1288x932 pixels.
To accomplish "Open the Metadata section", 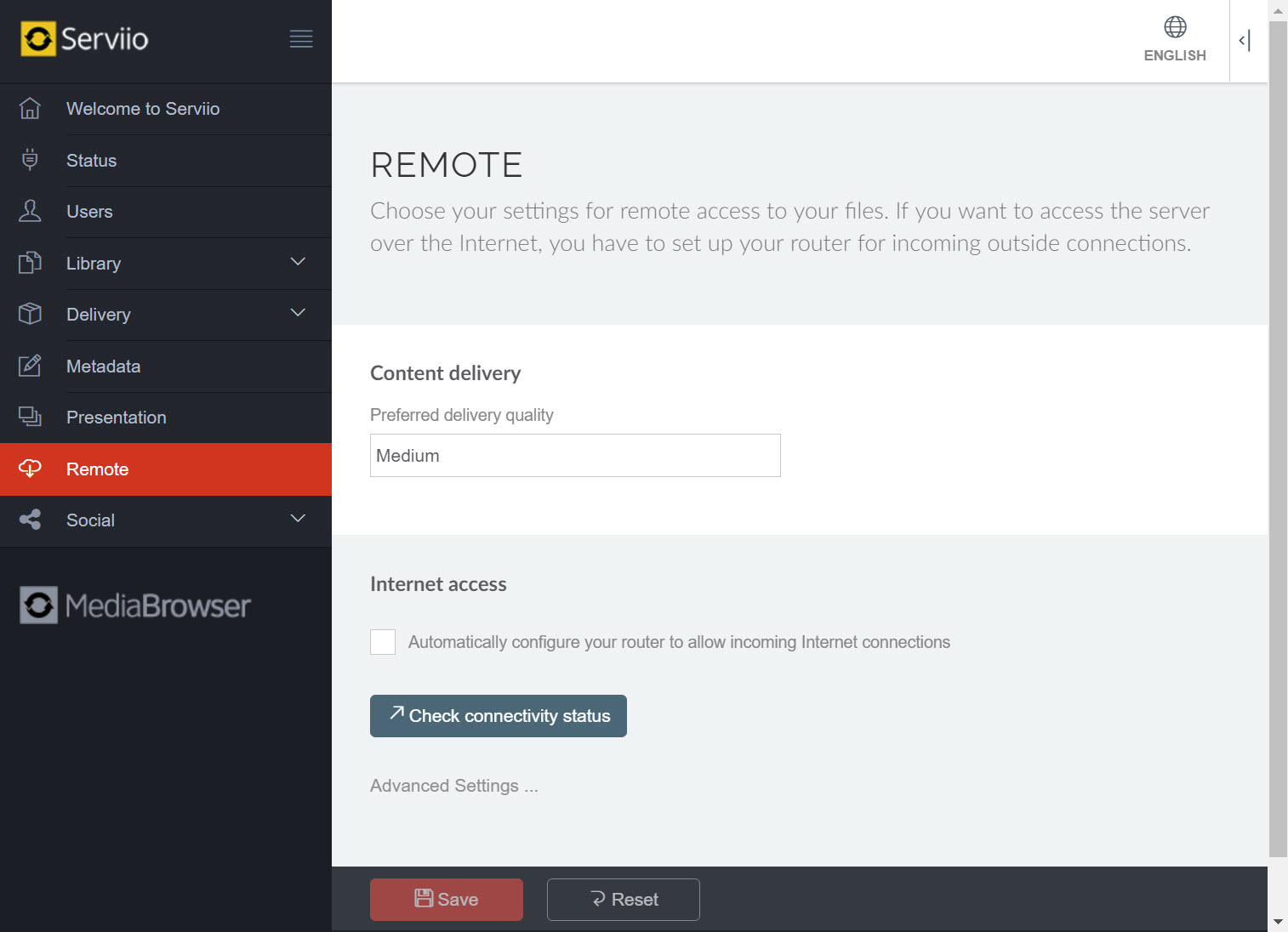I will pyautogui.click(x=103, y=367).
